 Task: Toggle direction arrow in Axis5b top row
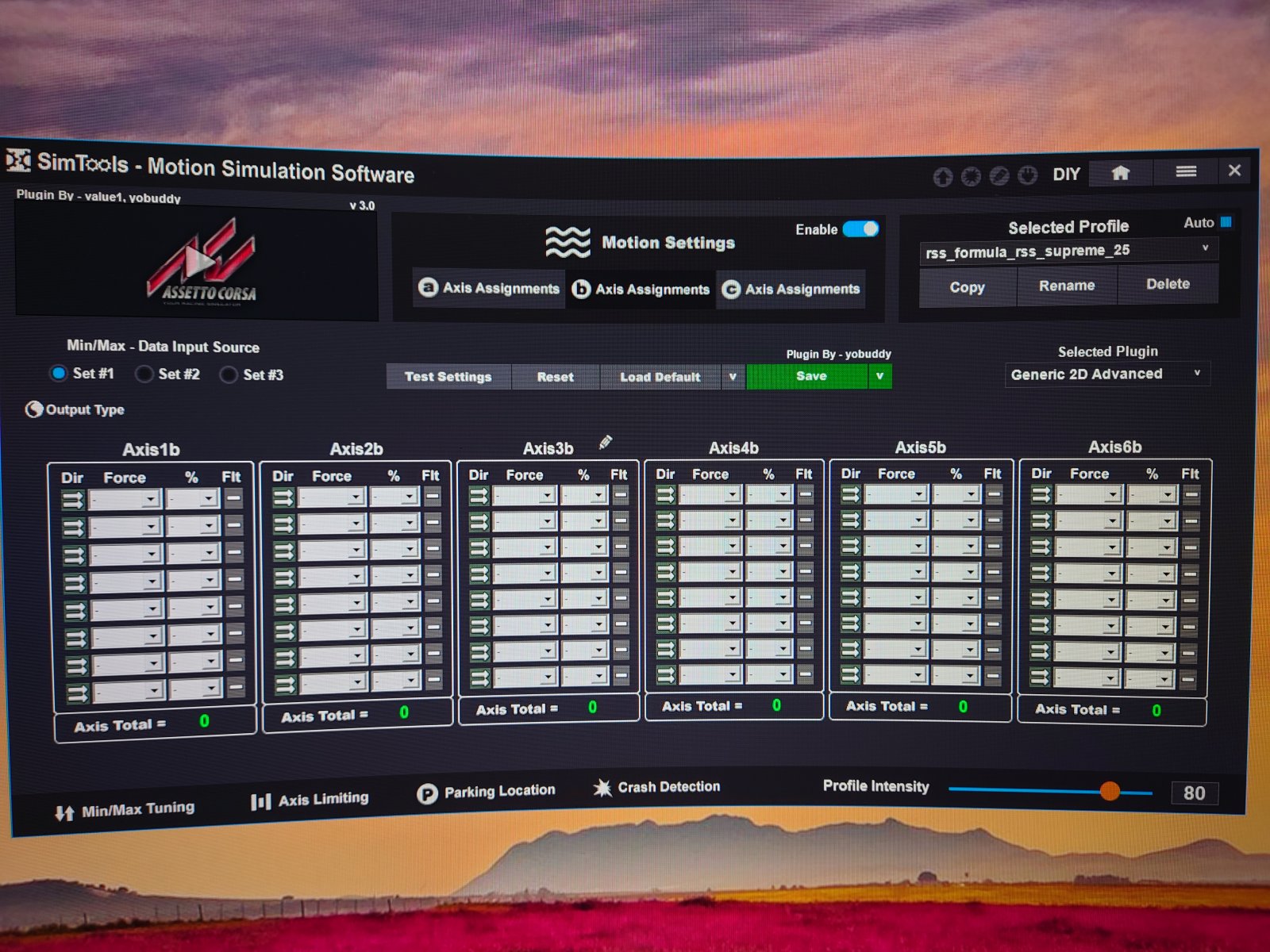tap(850, 494)
